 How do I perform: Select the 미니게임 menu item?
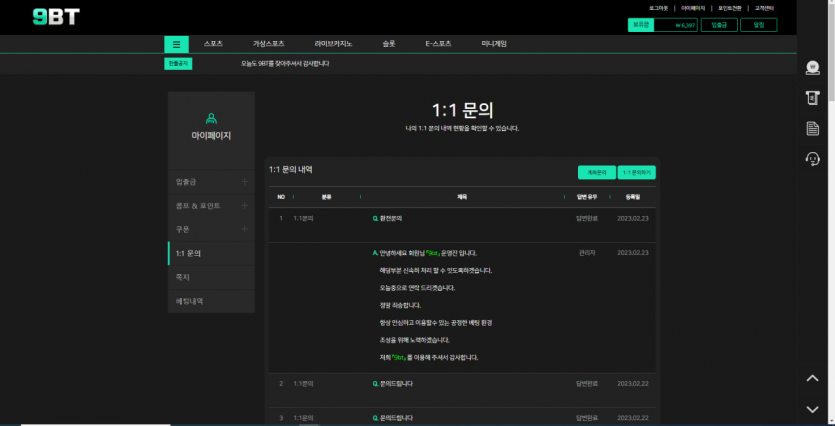click(494, 44)
